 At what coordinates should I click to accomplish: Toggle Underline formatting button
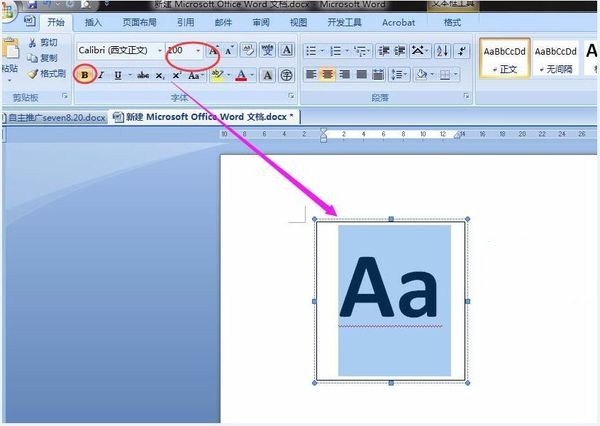(x=117, y=75)
